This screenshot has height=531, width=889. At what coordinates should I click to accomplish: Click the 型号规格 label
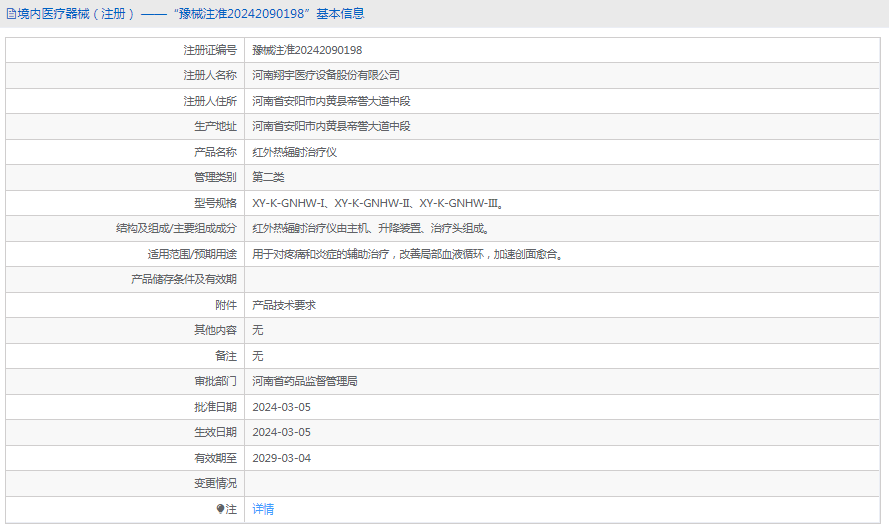tap(215, 203)
